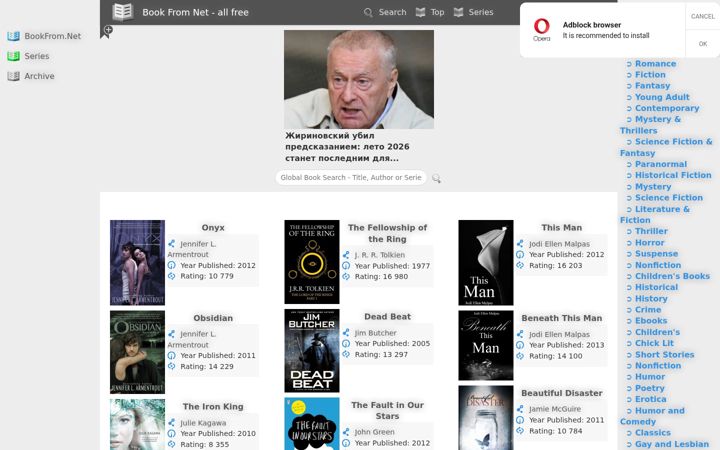
Task: Click the rating icon beside Rating: 10 779
Action: pyautogui.click(x=171, y=276)
